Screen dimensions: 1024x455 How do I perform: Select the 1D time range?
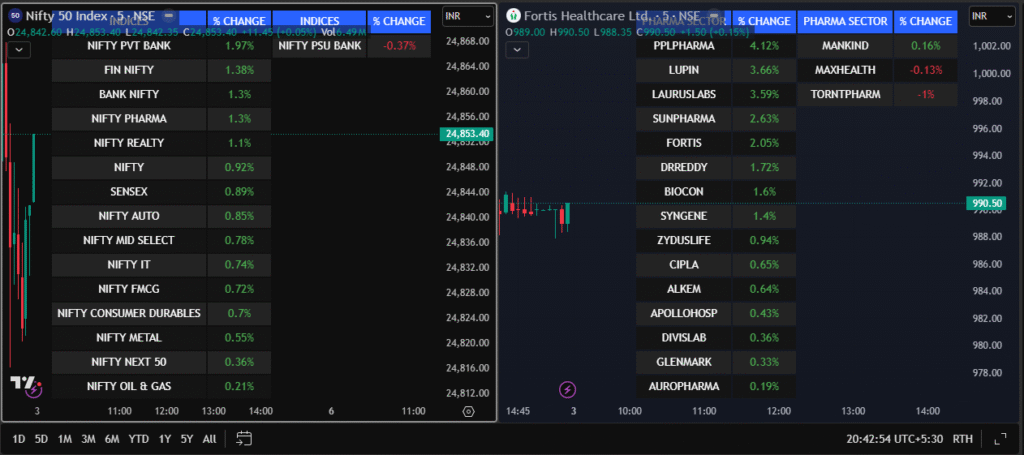coord(19,438)
